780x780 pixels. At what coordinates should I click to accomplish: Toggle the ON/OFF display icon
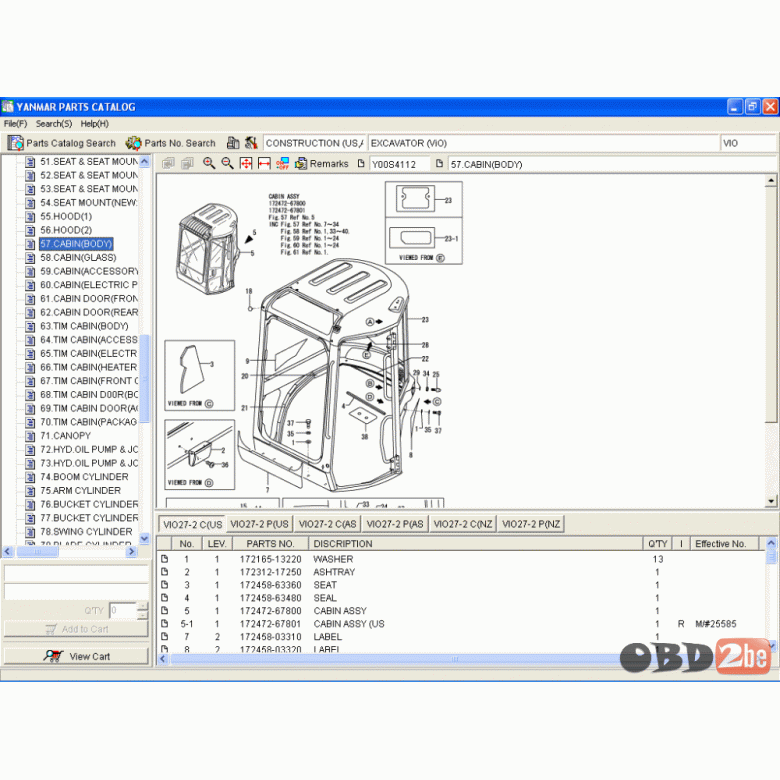coord(283,163)
